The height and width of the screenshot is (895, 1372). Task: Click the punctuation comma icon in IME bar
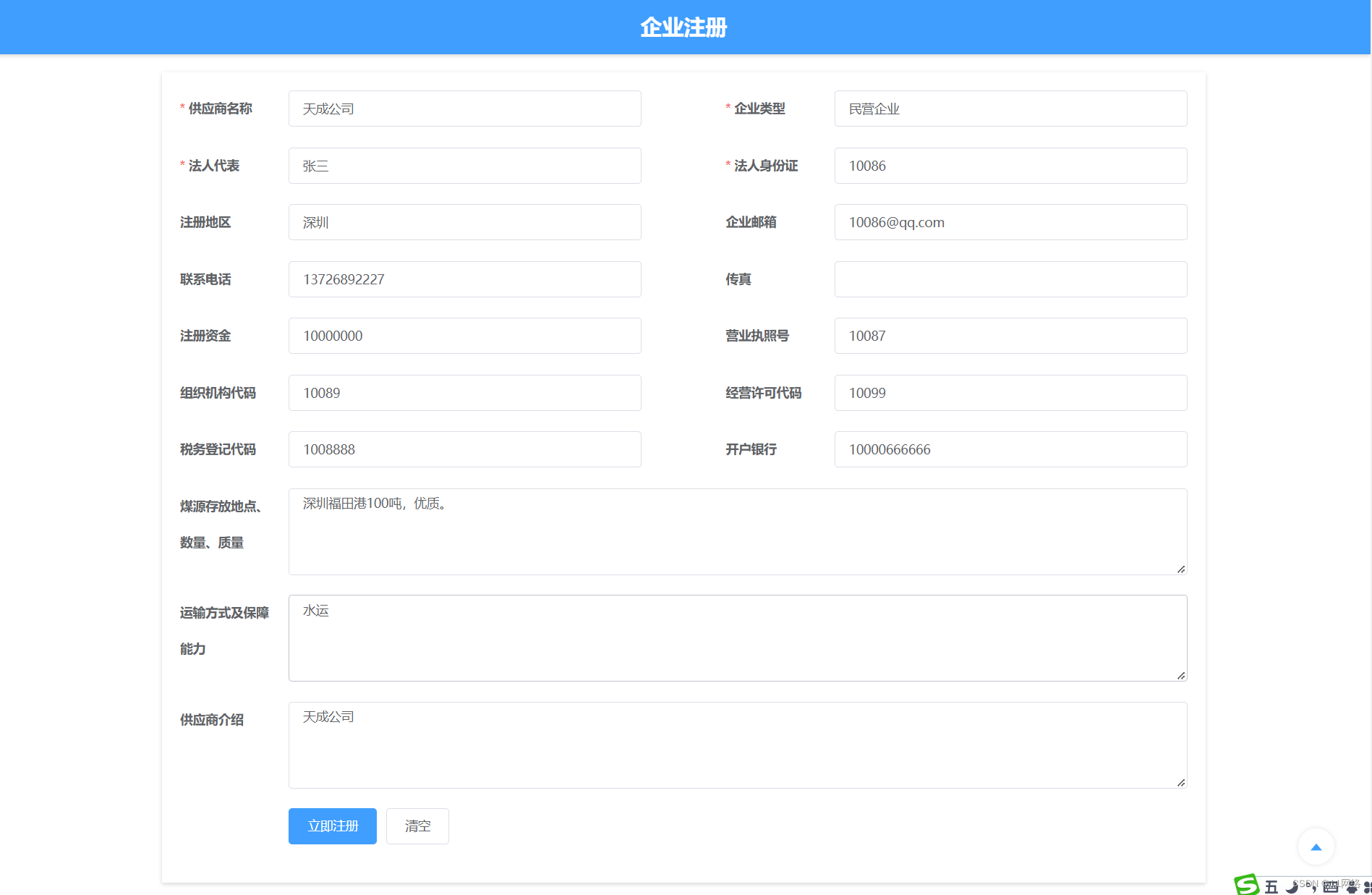(x=1313, y=888)
